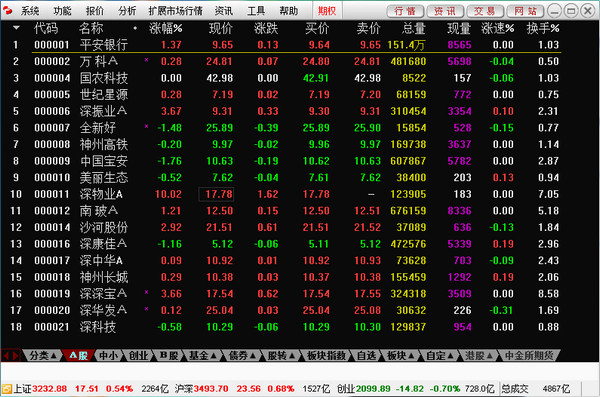This screenshot has height=397, width=600.
Task: Open the 分析 menu
Action: pyautogui.click(x=127, y=11)
